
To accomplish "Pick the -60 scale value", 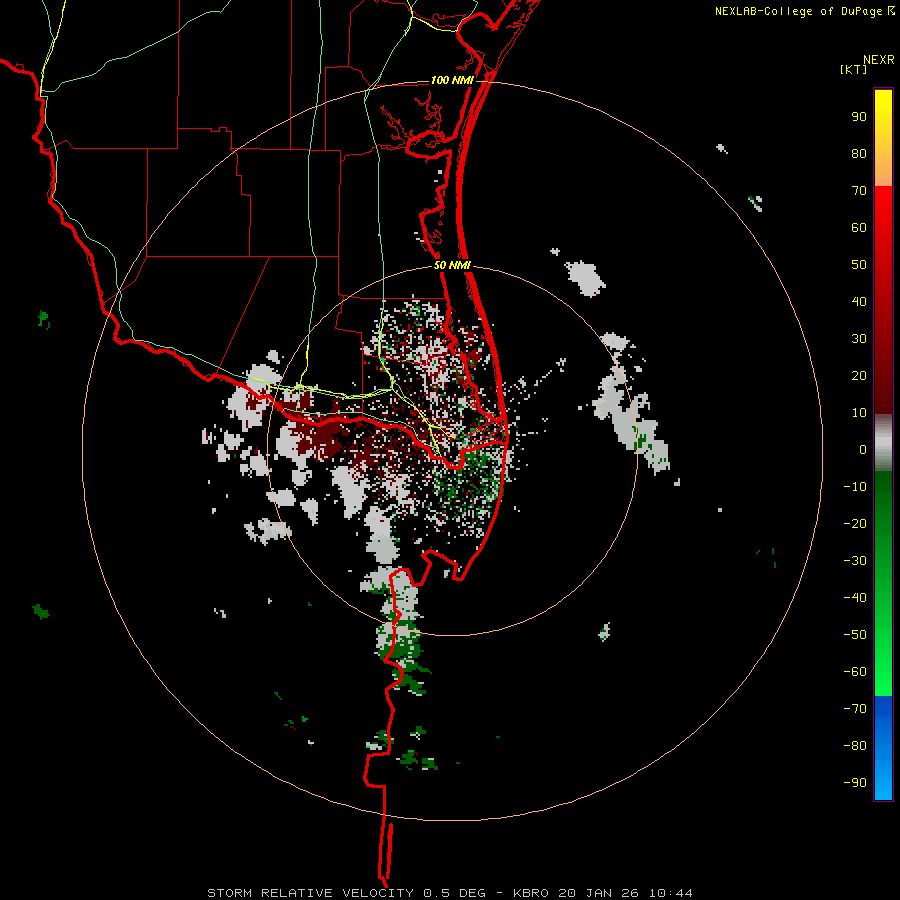I will pos(855,672).
